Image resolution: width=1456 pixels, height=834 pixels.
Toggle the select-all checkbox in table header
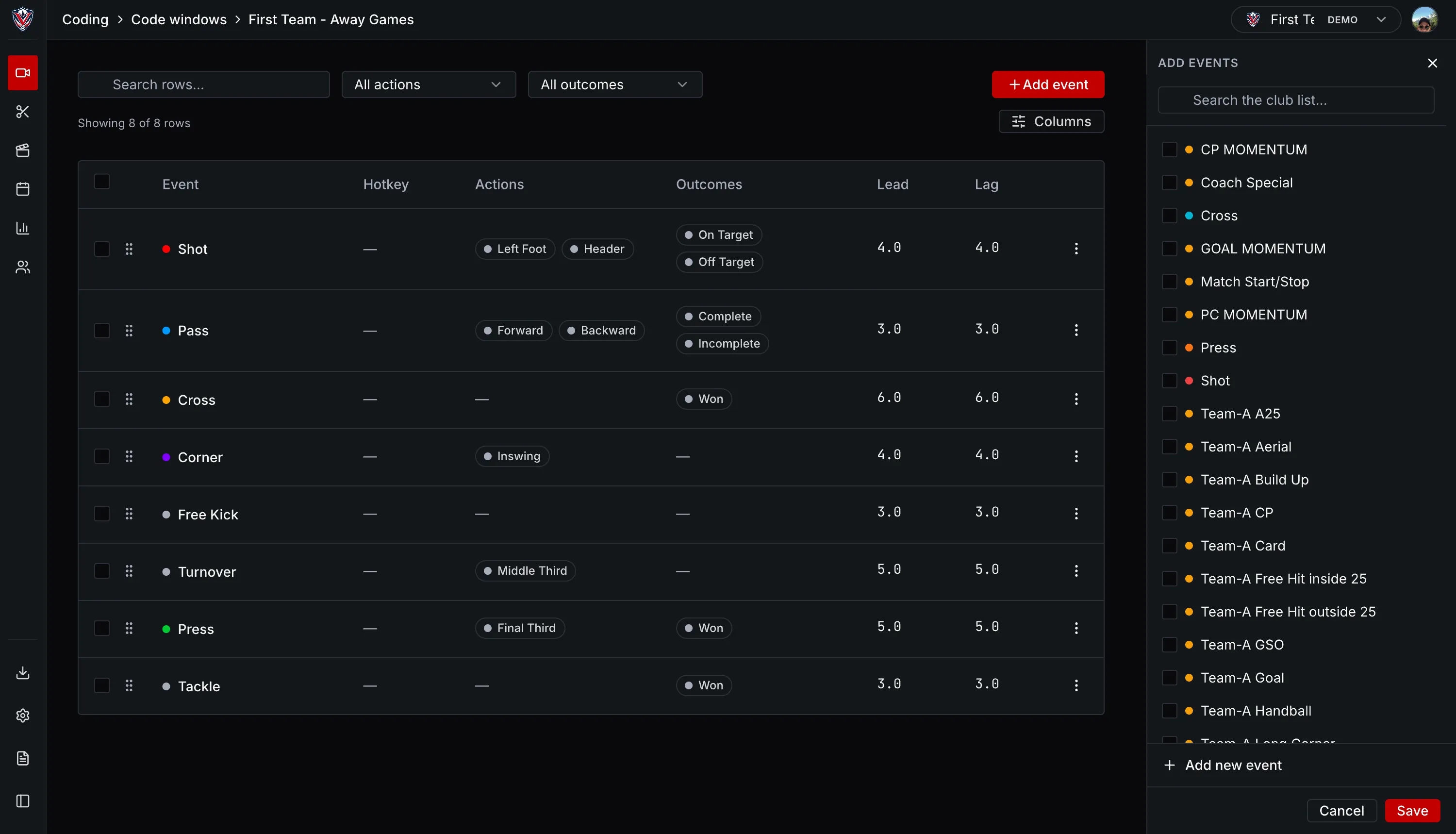102,182
